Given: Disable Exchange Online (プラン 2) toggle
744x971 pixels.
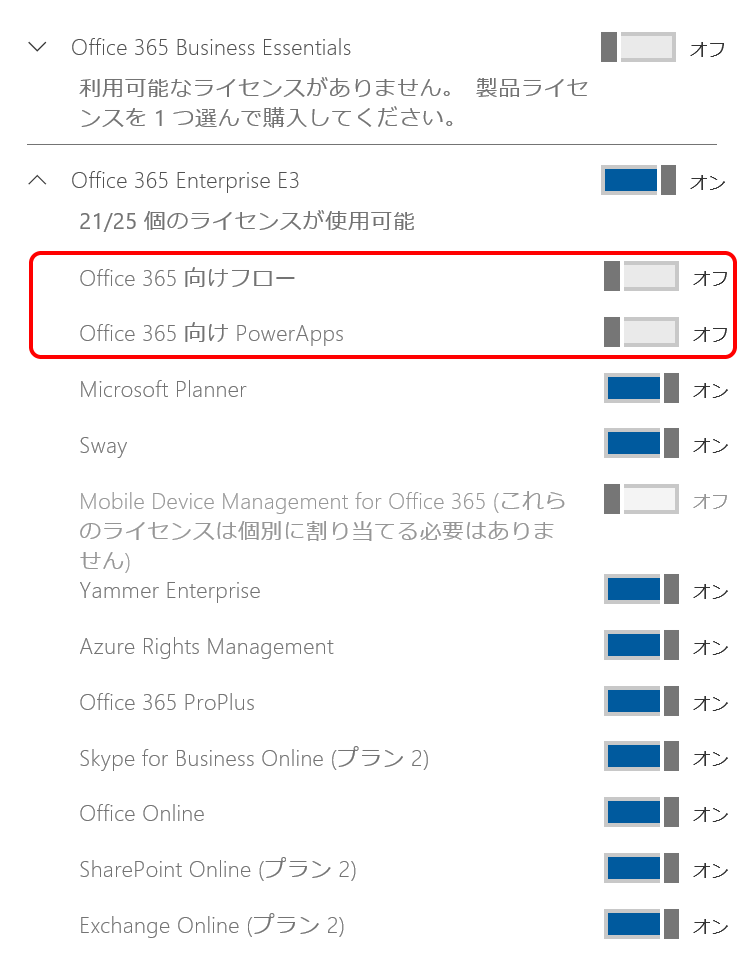Looking at the screenshot, I should 641,924.
